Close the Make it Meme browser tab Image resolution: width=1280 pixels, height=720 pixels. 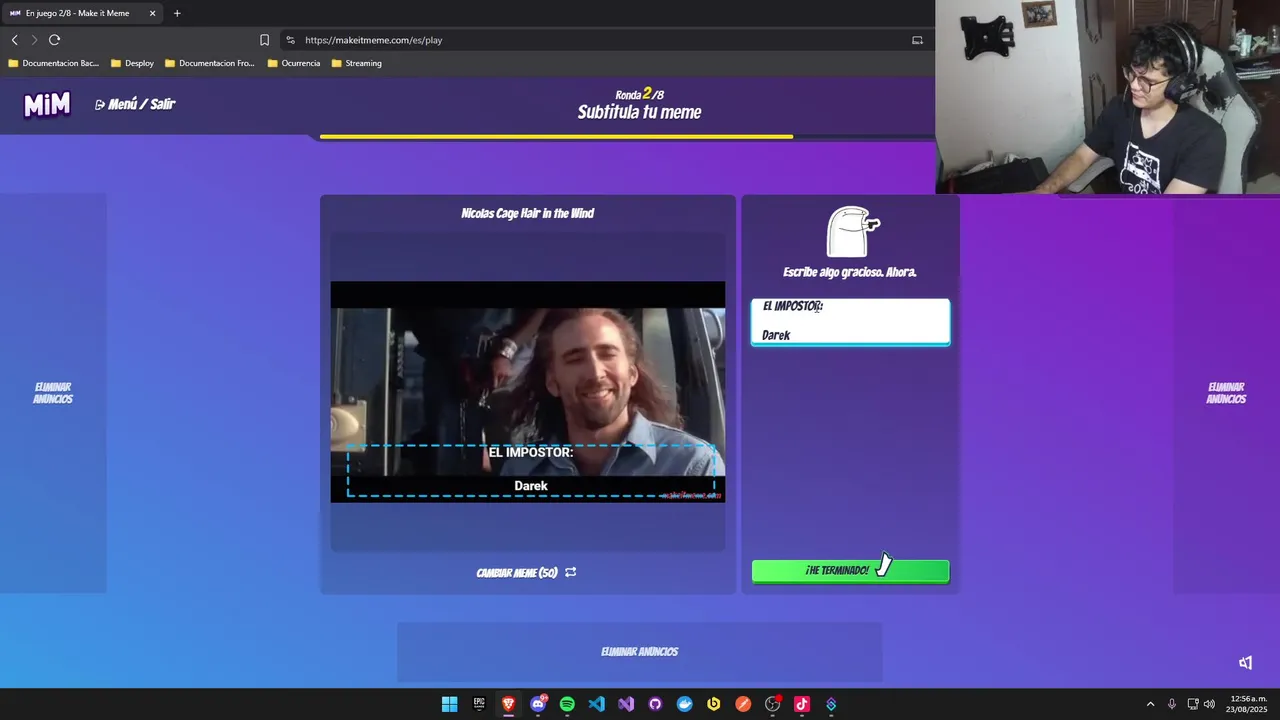tap(153, 13)
